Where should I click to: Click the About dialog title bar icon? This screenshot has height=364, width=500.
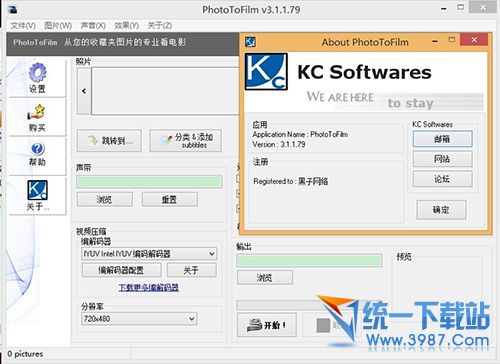click(250, 42)
